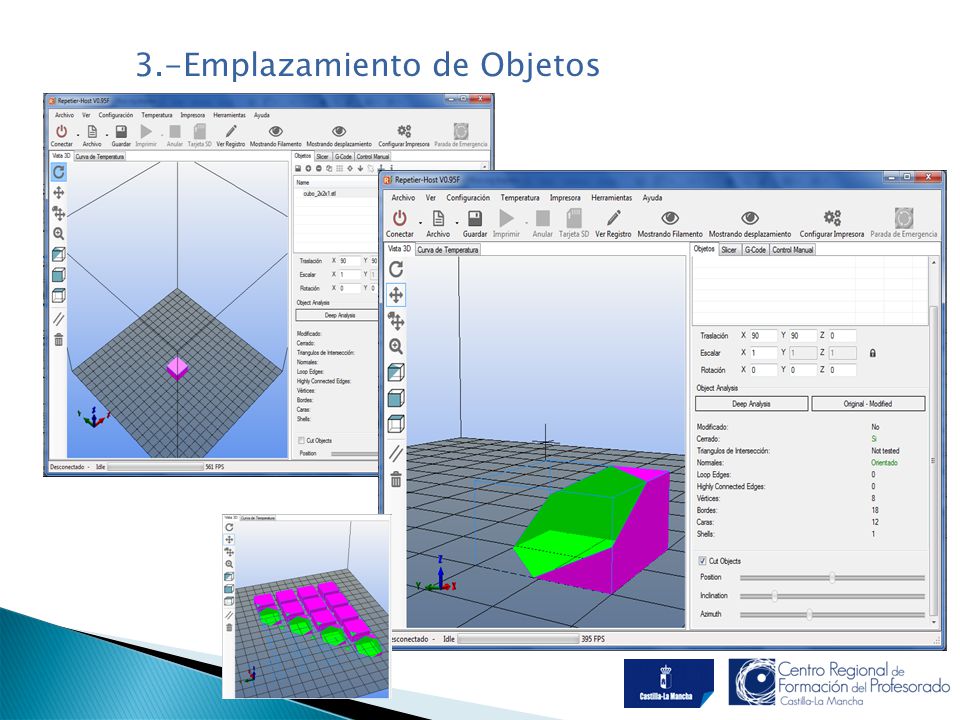Screen dimensions: 960x720
Task: Click Traslación X field in front window
Action: click(763, 336)
